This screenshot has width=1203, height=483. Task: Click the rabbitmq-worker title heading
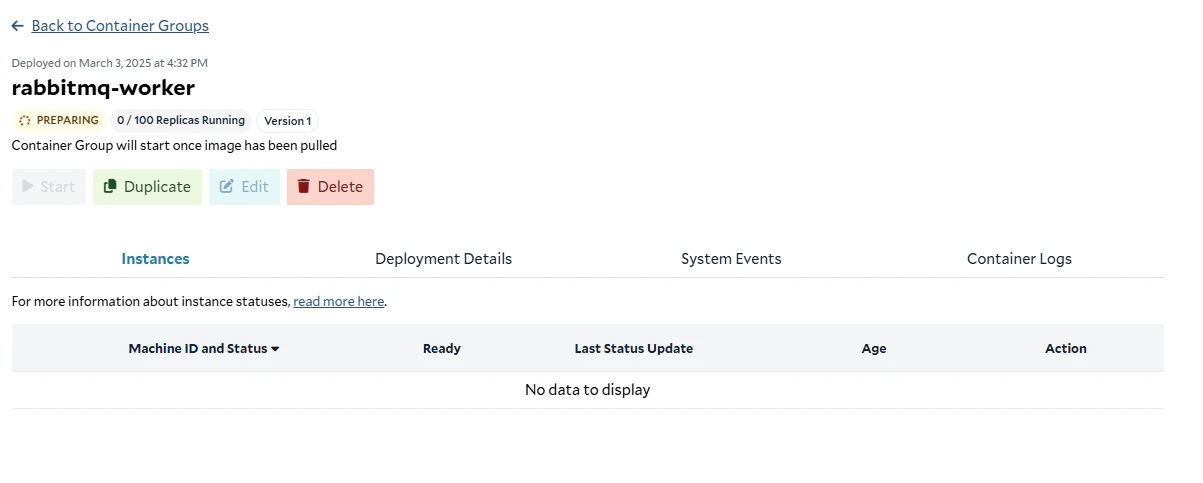[x=103, y=88]
